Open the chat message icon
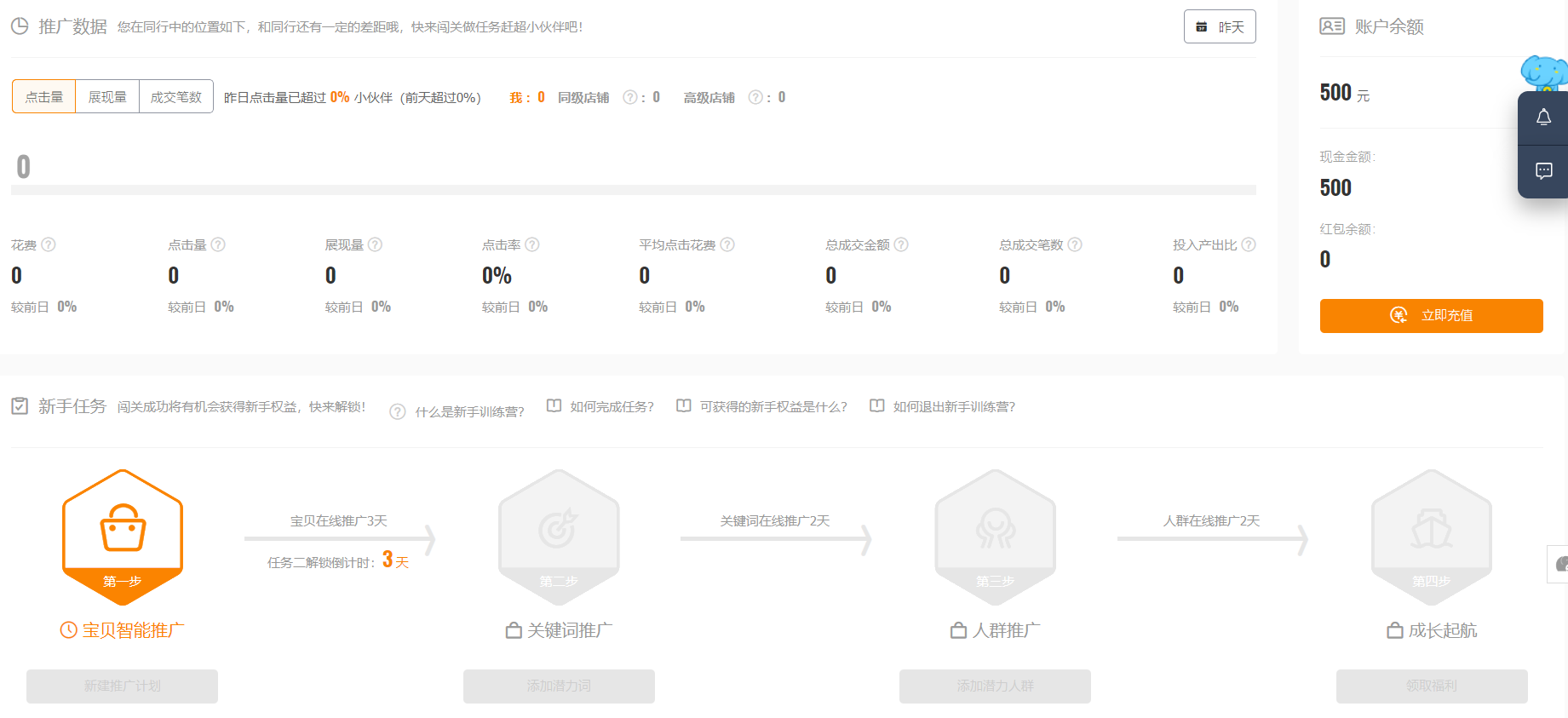The width and height of the screenshot is (1568, 718). (1543, 171)
